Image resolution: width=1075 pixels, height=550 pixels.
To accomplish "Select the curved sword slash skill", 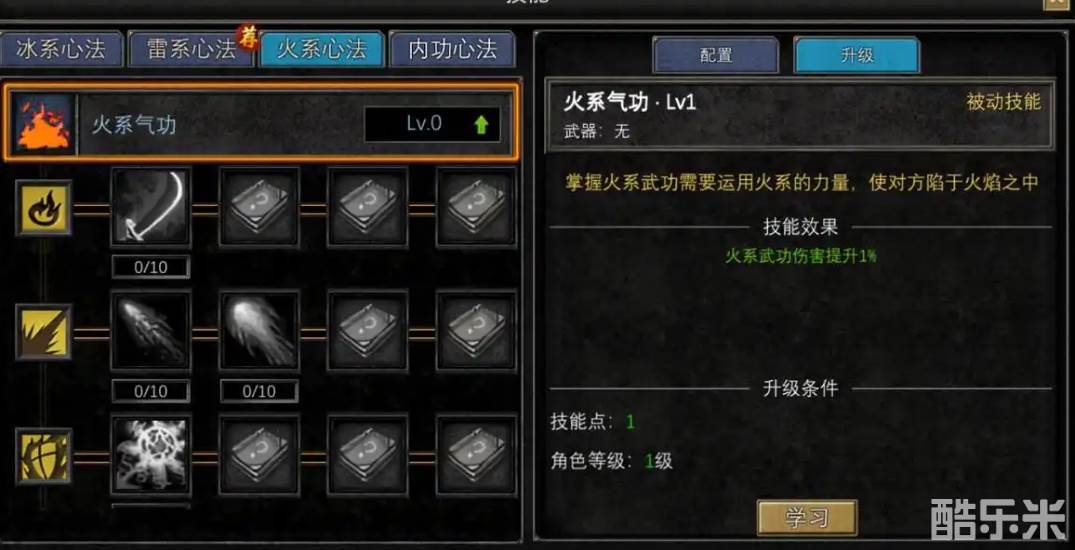I will (x=151, y=207).
